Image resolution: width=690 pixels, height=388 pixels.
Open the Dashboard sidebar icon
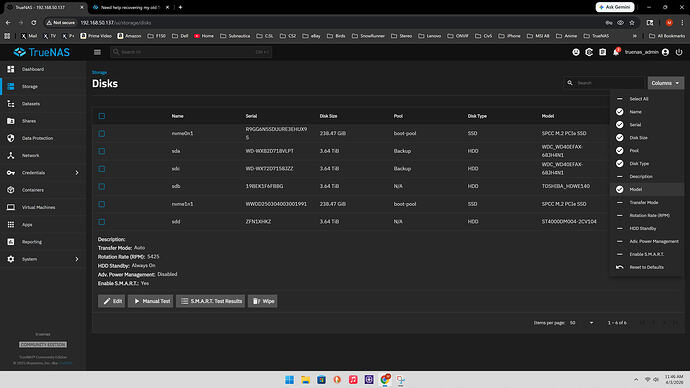[x=11, y=69]
